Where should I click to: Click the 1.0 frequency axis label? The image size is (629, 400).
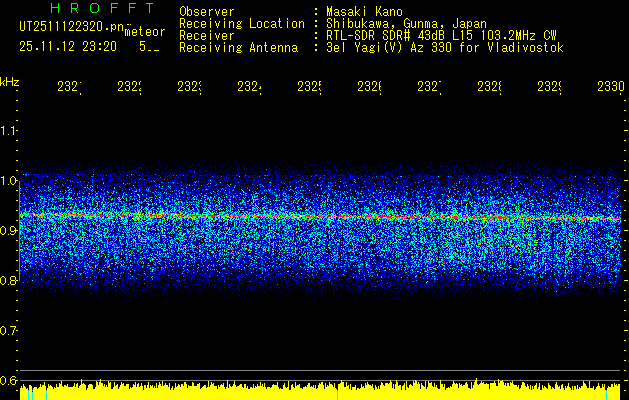[9, 181]
